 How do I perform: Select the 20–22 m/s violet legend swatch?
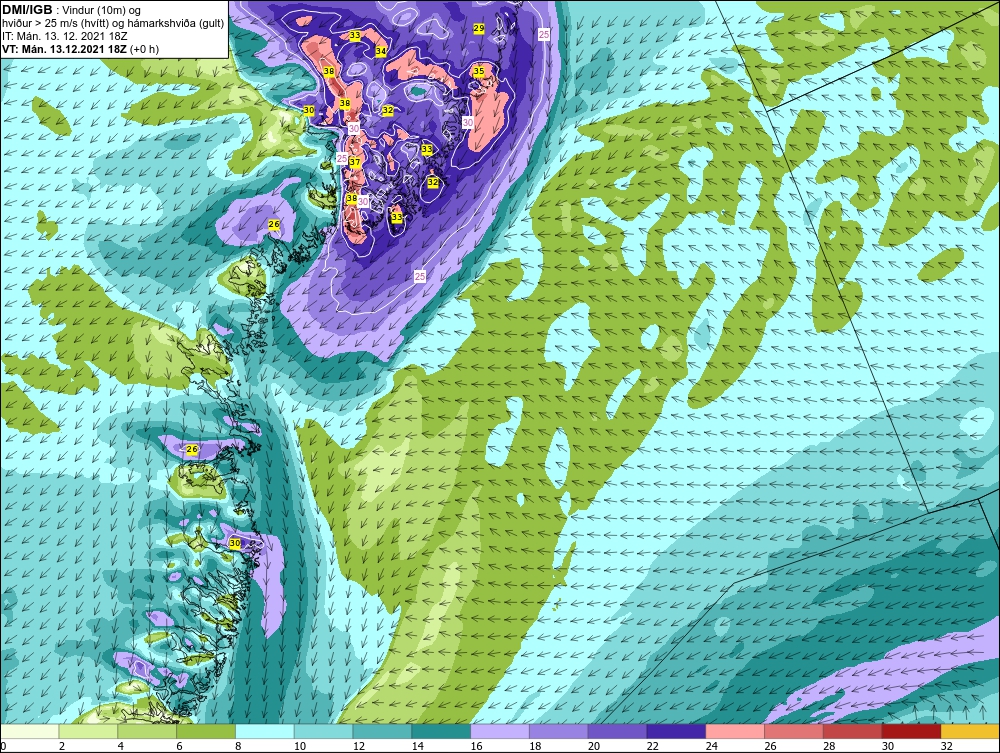[617, 731]
